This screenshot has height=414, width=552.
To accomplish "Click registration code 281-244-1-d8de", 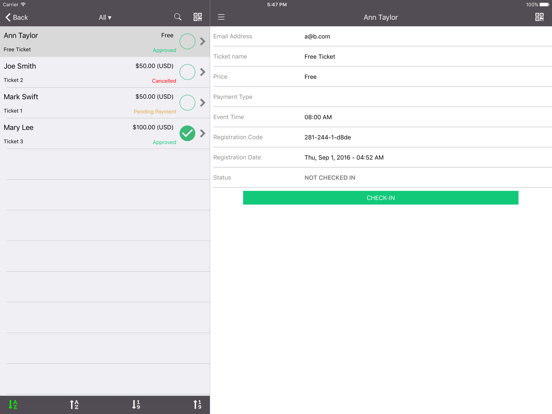I will point(327,137).
